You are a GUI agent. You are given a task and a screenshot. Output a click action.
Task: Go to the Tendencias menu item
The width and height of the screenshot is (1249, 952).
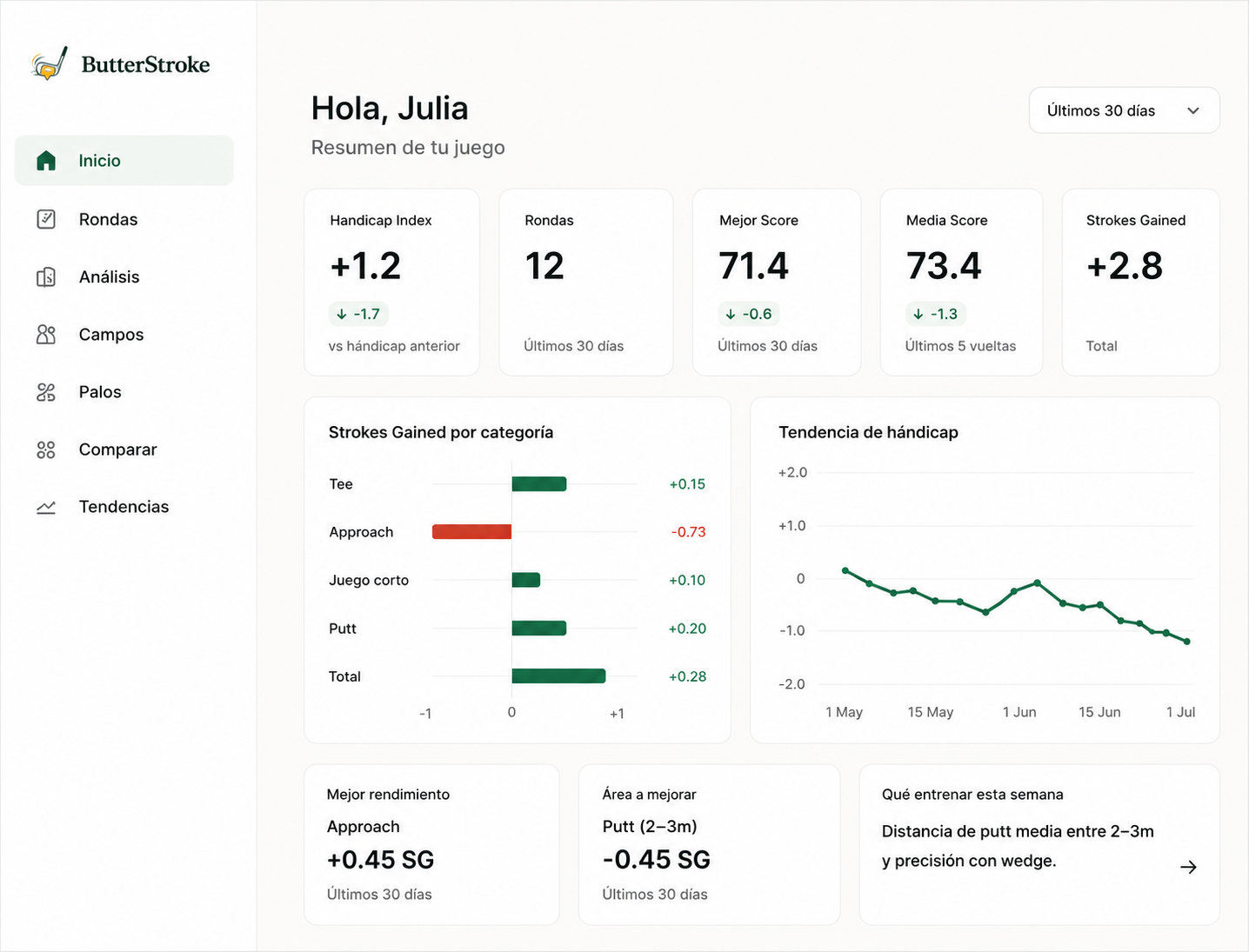click(124, 507)
